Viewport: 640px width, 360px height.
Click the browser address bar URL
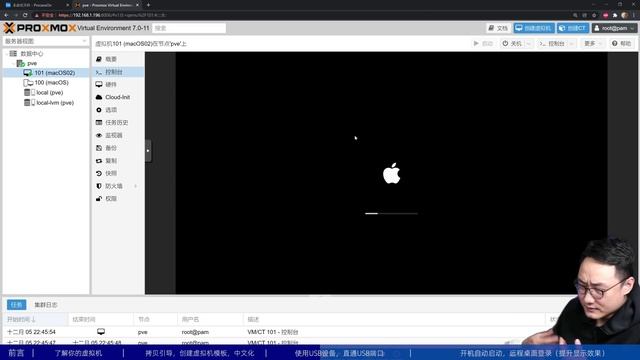point(112,15)
